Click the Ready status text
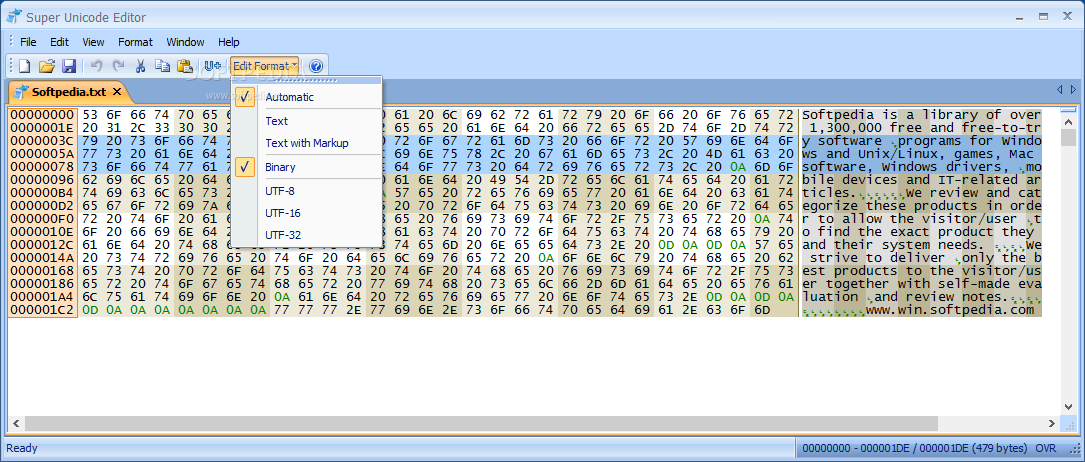The image size is (1085, 462). [22, 448]
